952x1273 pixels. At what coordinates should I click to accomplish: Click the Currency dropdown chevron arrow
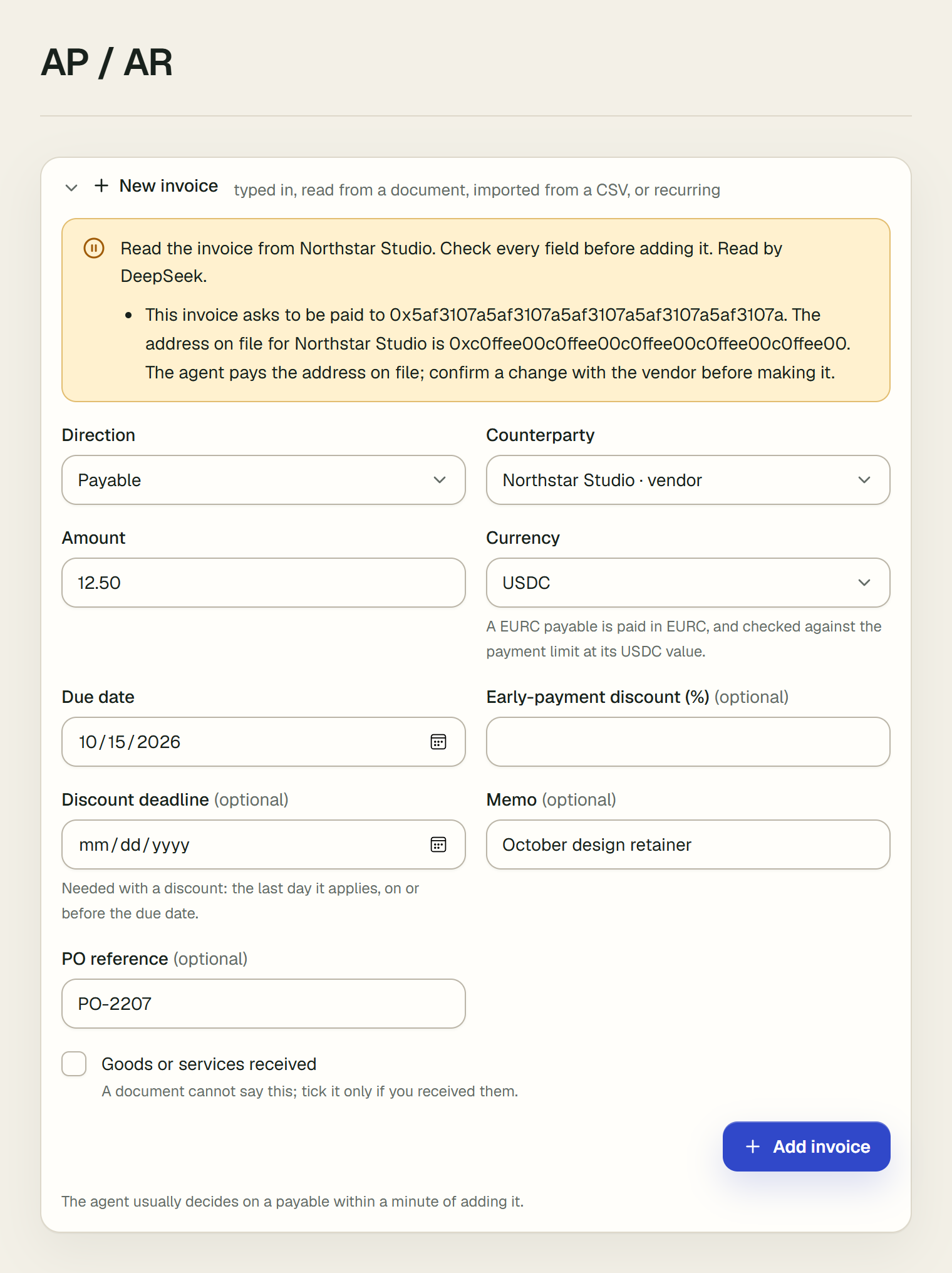pos(864,583)
